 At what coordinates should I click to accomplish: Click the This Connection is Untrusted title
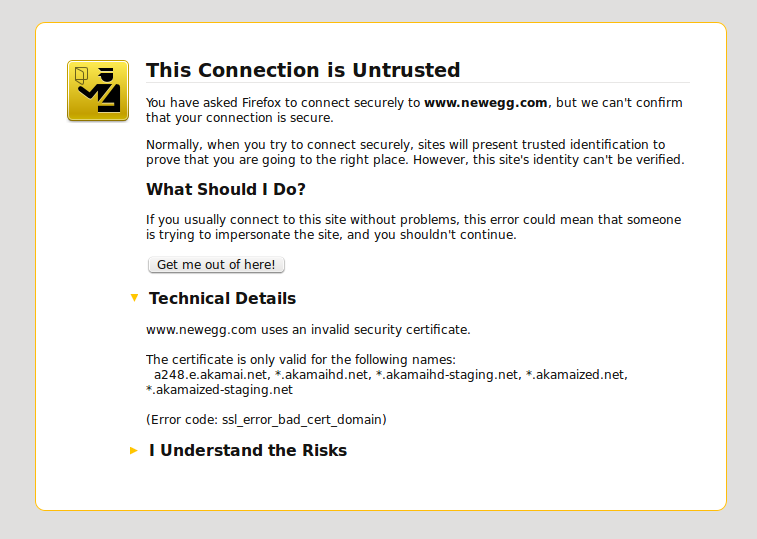pyautogui.click(x=303, y=70)
